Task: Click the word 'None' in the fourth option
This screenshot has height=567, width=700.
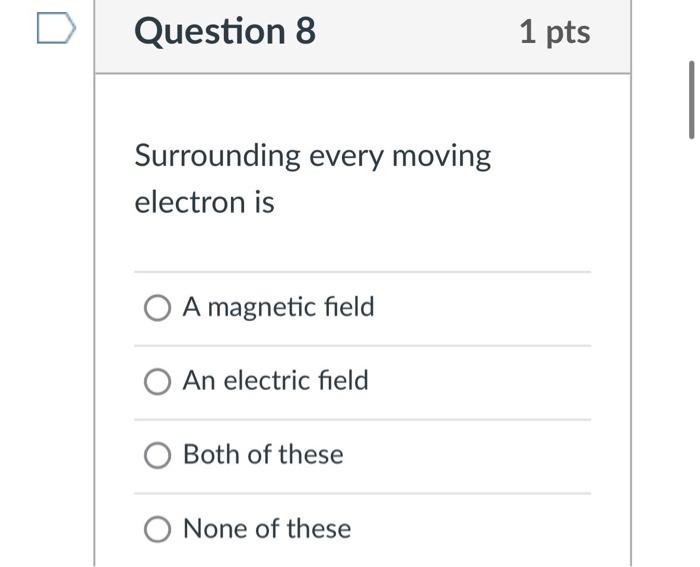Action: click(214, 529)
